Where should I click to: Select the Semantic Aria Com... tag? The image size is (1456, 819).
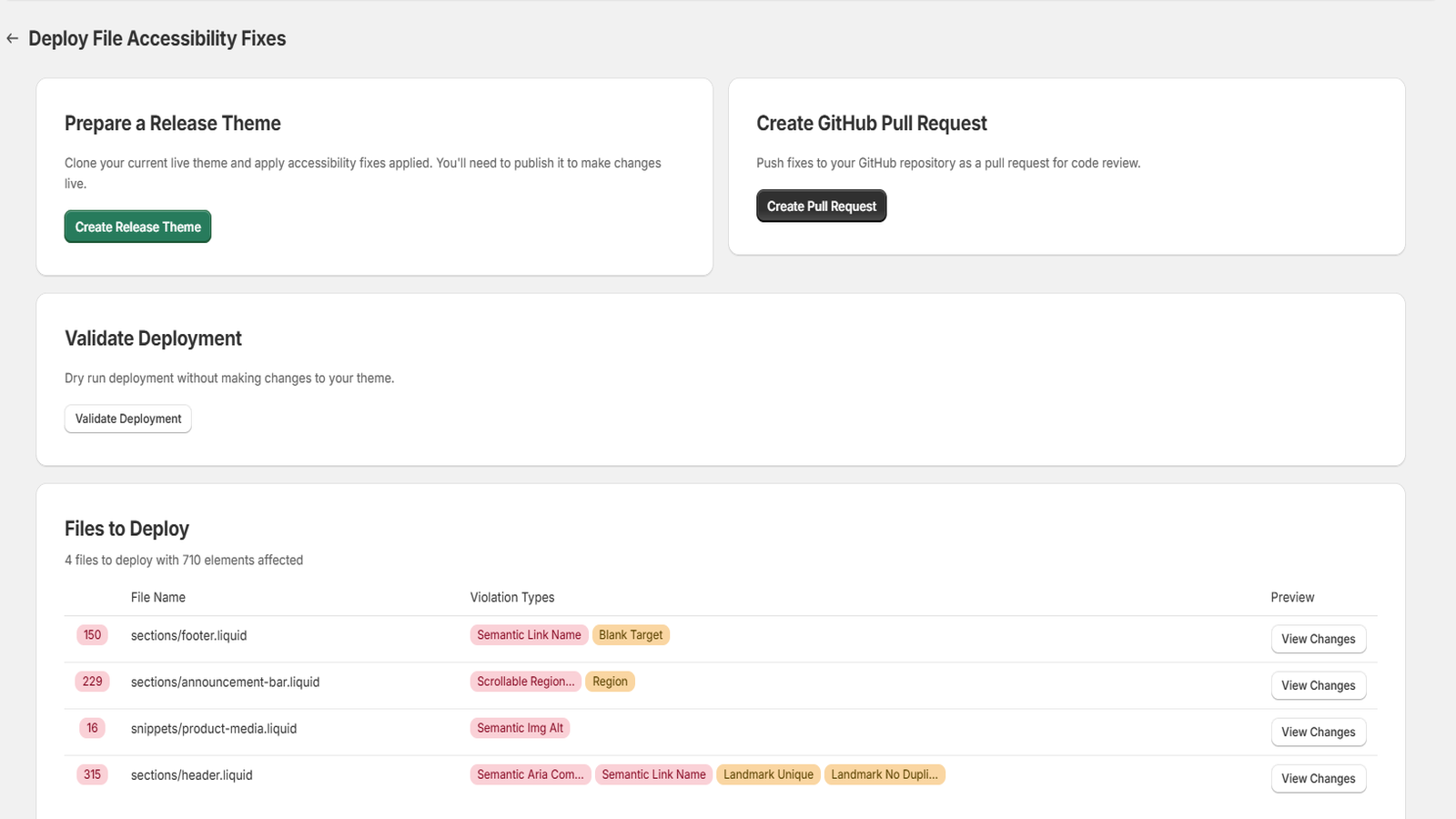point(531,774)
